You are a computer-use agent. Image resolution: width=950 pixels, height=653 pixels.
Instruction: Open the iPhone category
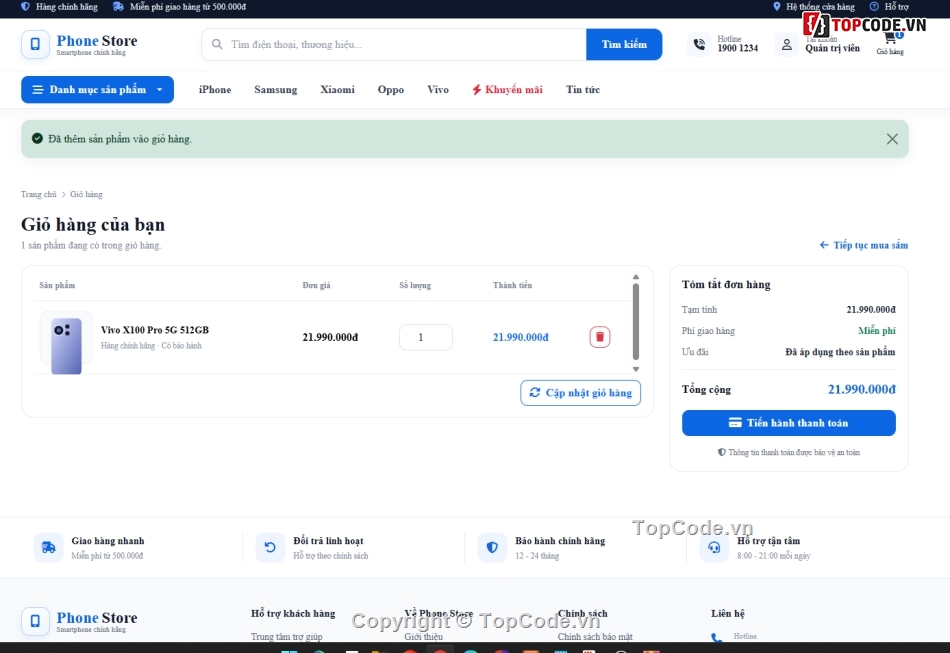pyautogui.click(x=215, y=90)
